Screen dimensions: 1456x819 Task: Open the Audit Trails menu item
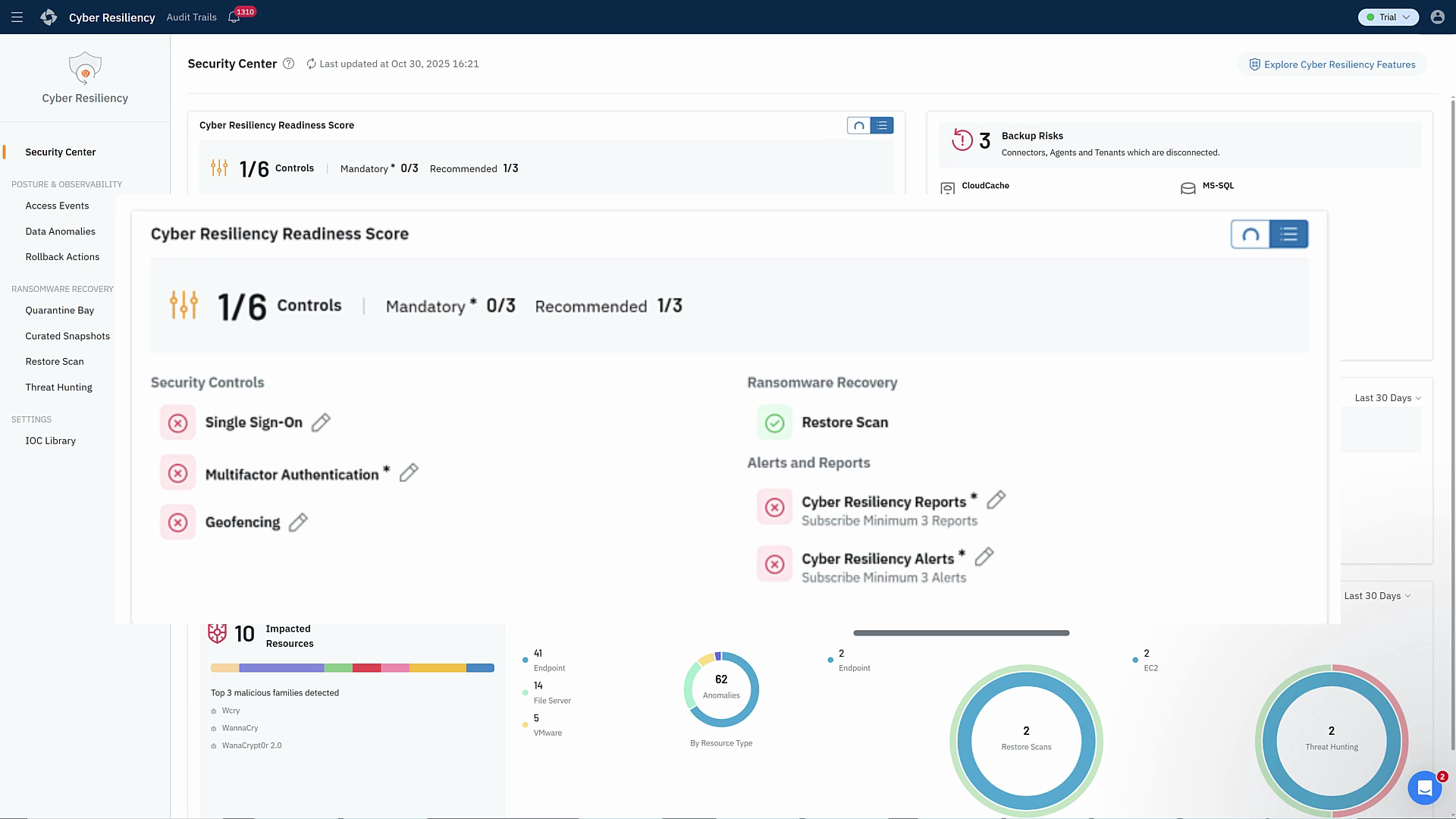pos(191,17)
